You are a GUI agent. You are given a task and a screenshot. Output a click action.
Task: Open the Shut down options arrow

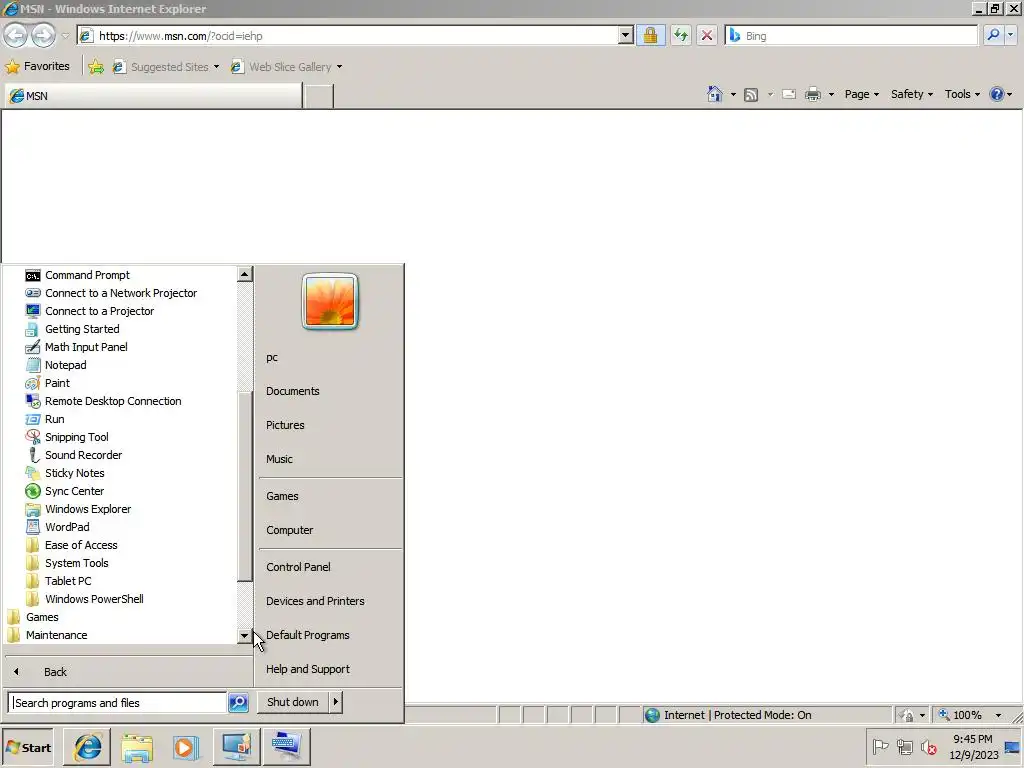336,702
